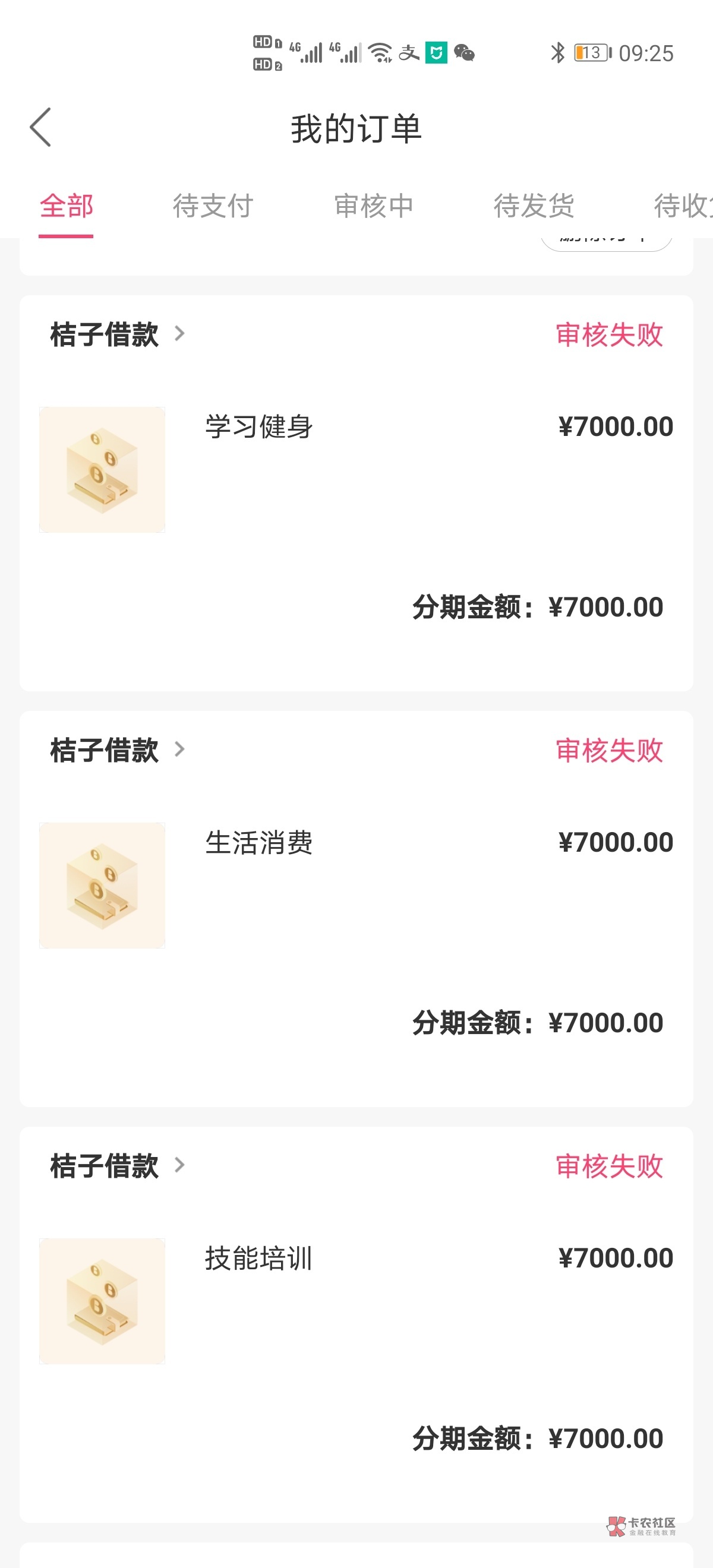Tap the Wi-Fi signal icon
This screenshot has width=713, height=1568.
click(x=380, y=53)
